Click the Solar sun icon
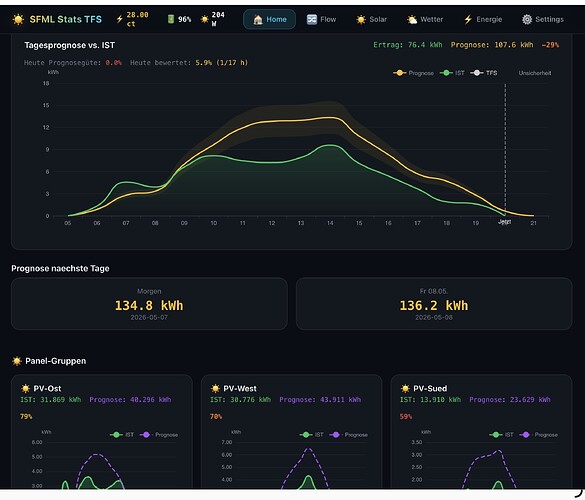Image resolution: width=585 pixels, height=500 pixels. 361,19
